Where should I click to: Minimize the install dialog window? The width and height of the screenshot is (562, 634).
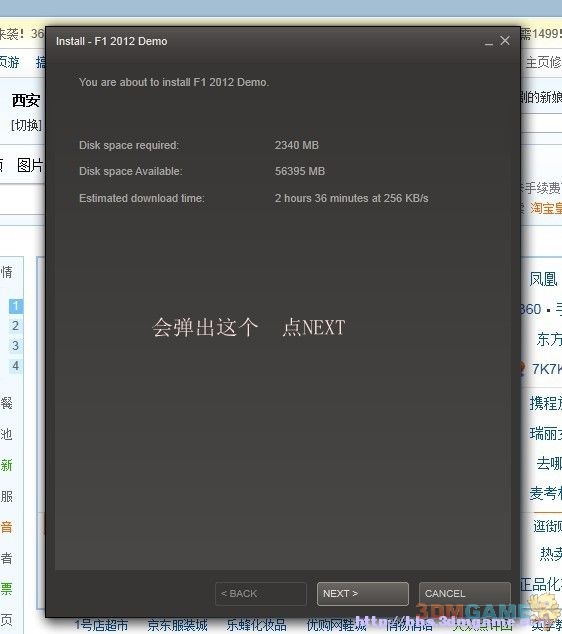point(489,43)
